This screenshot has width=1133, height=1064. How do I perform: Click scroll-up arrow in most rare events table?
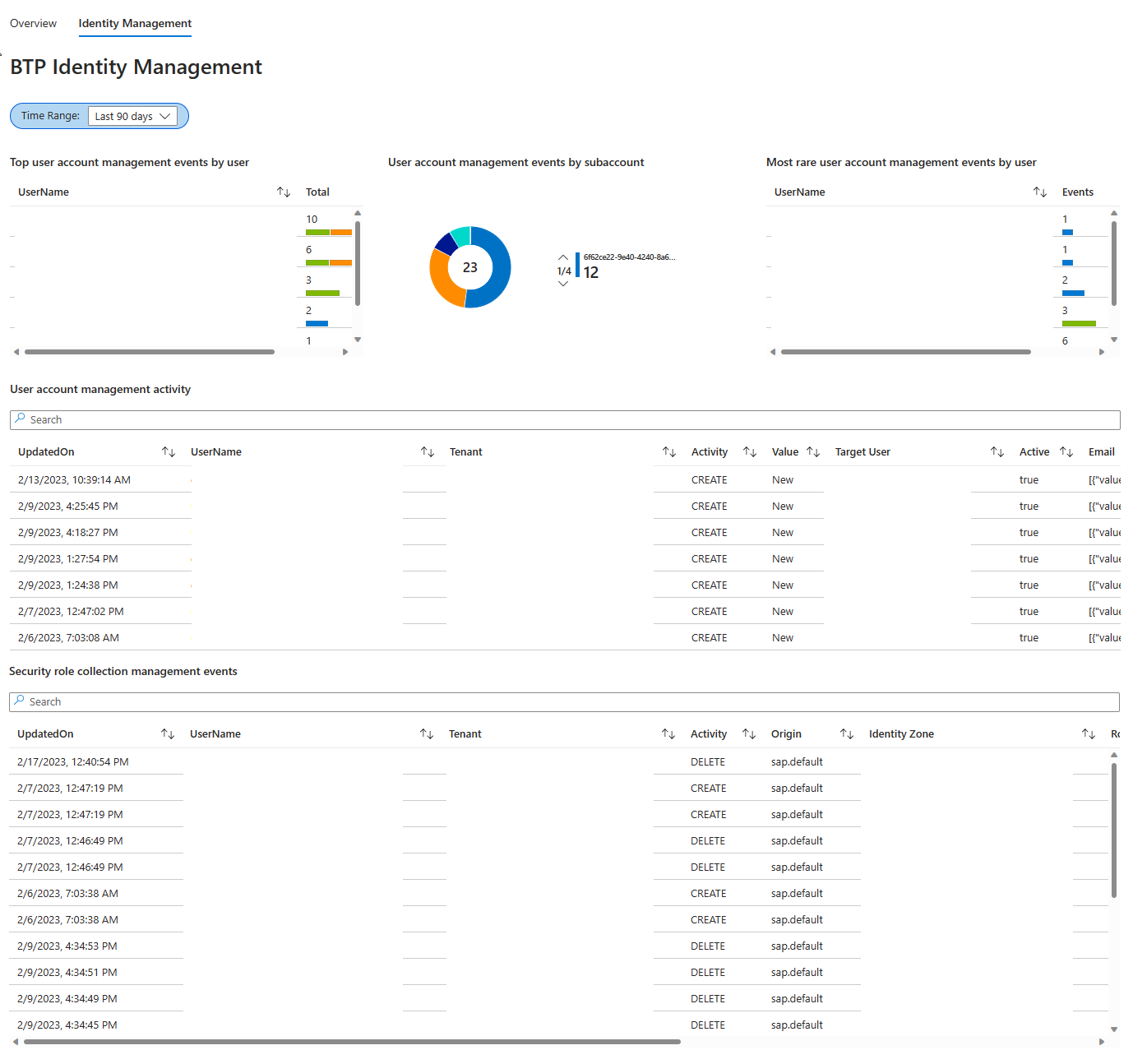coord(1114,213)
